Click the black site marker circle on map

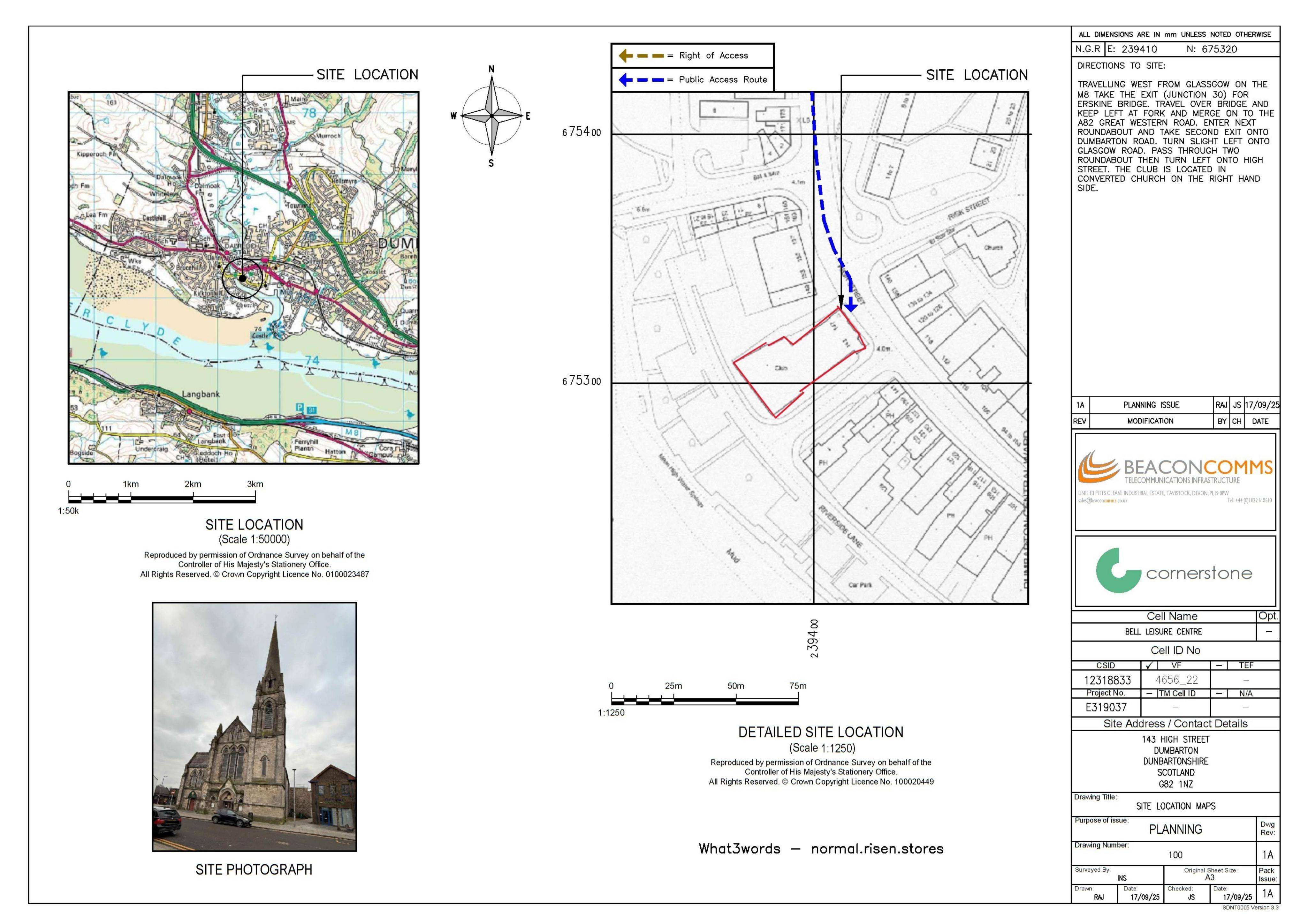click(243, 278)
